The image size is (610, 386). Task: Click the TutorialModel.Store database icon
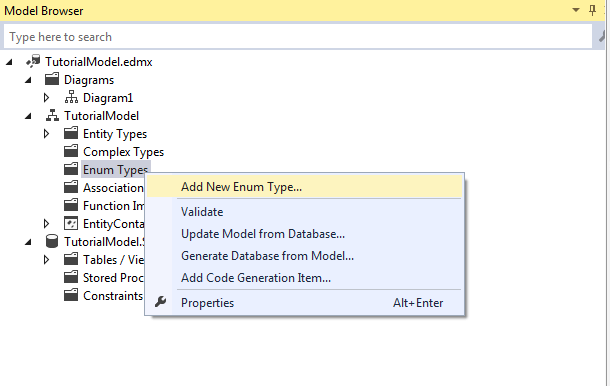52,241
